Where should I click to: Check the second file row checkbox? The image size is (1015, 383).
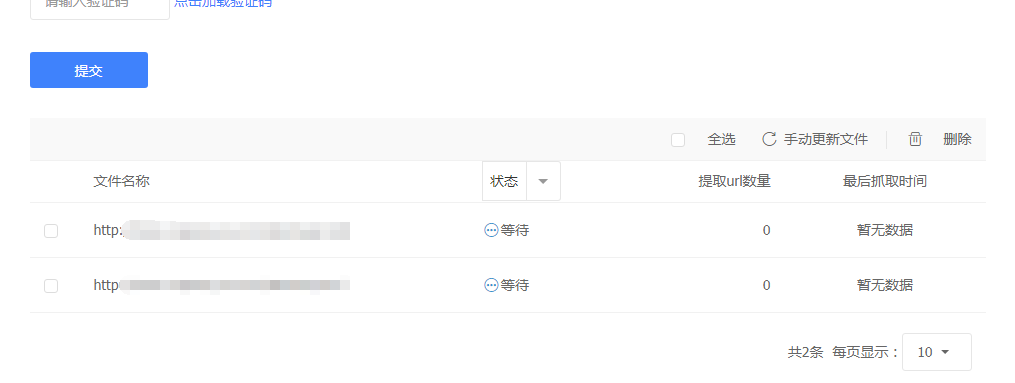click(x=50, y=285)
